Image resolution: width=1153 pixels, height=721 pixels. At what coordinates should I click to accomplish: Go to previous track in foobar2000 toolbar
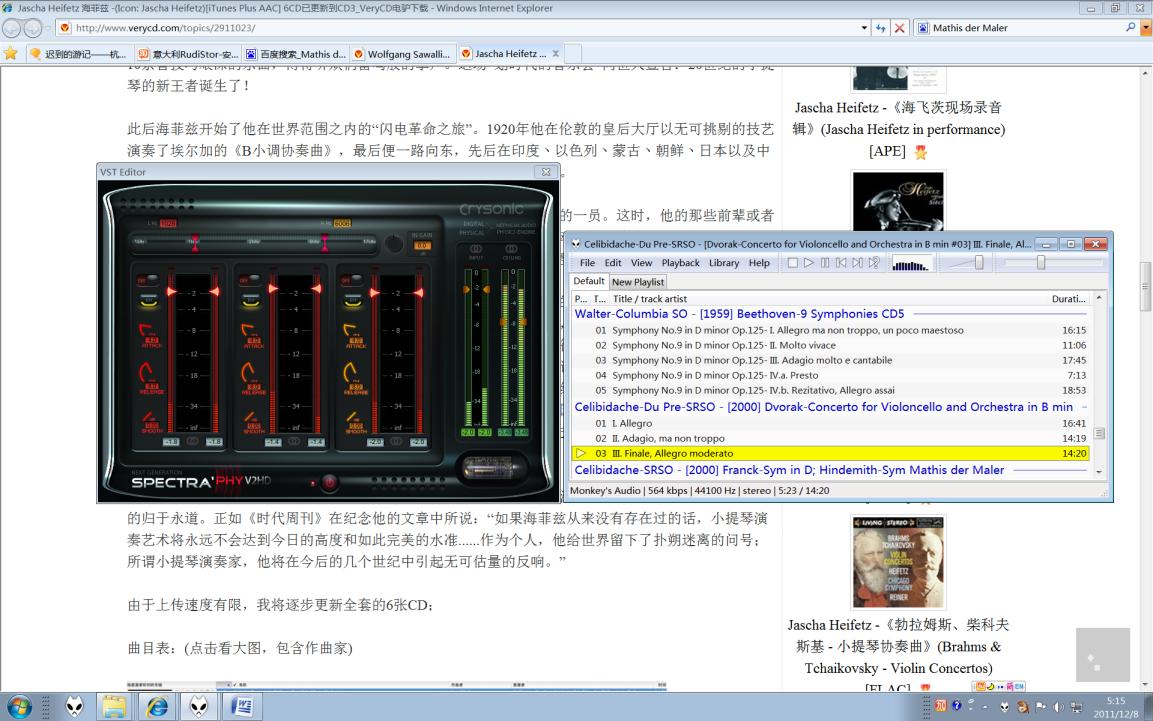[841, 262]
